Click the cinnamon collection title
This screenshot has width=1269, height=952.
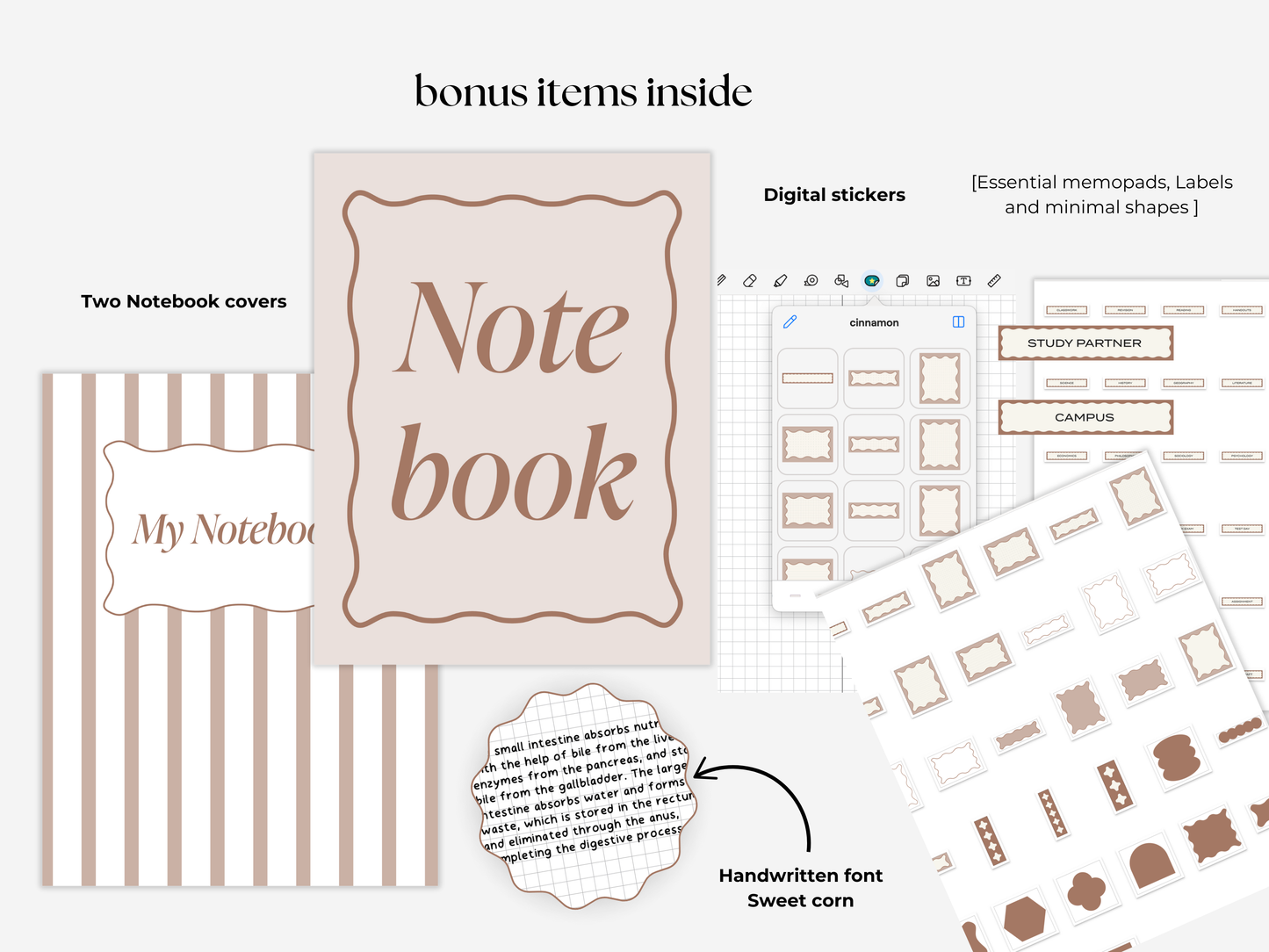click(x=874, y=323)
